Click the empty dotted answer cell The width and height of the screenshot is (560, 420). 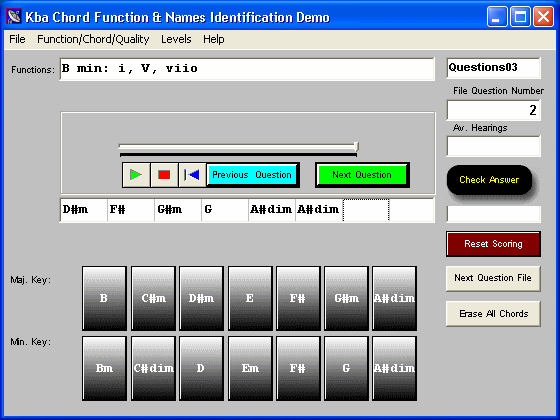tap(366, 210)
